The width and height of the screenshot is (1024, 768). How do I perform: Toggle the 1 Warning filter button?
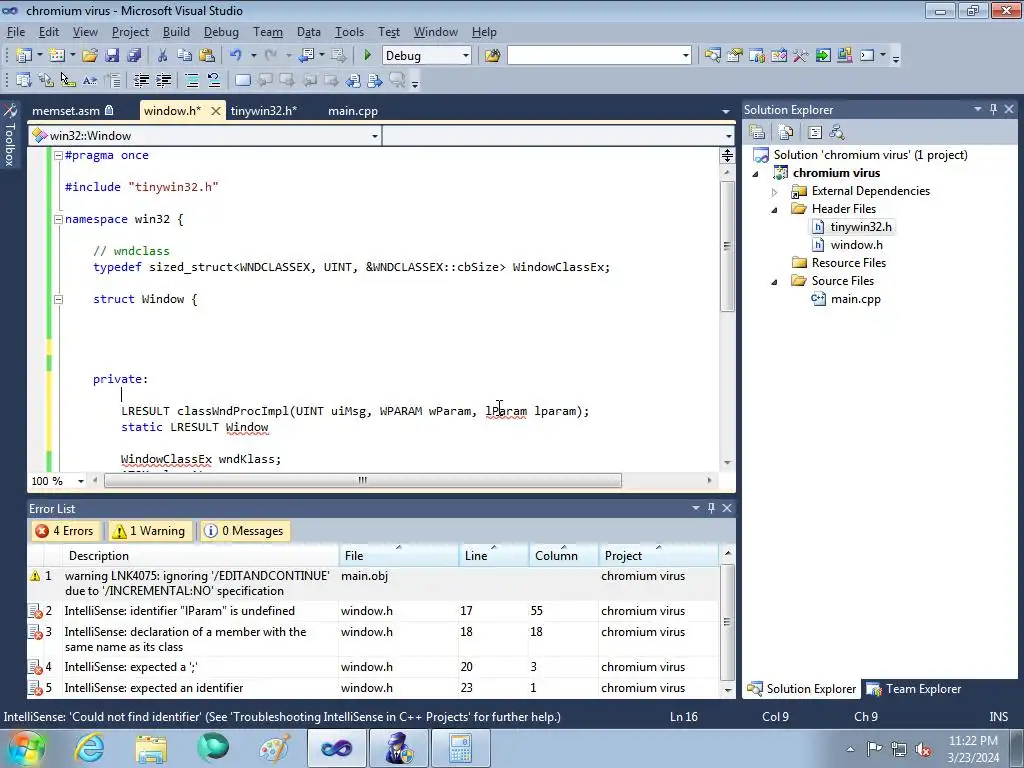point(150,531)
